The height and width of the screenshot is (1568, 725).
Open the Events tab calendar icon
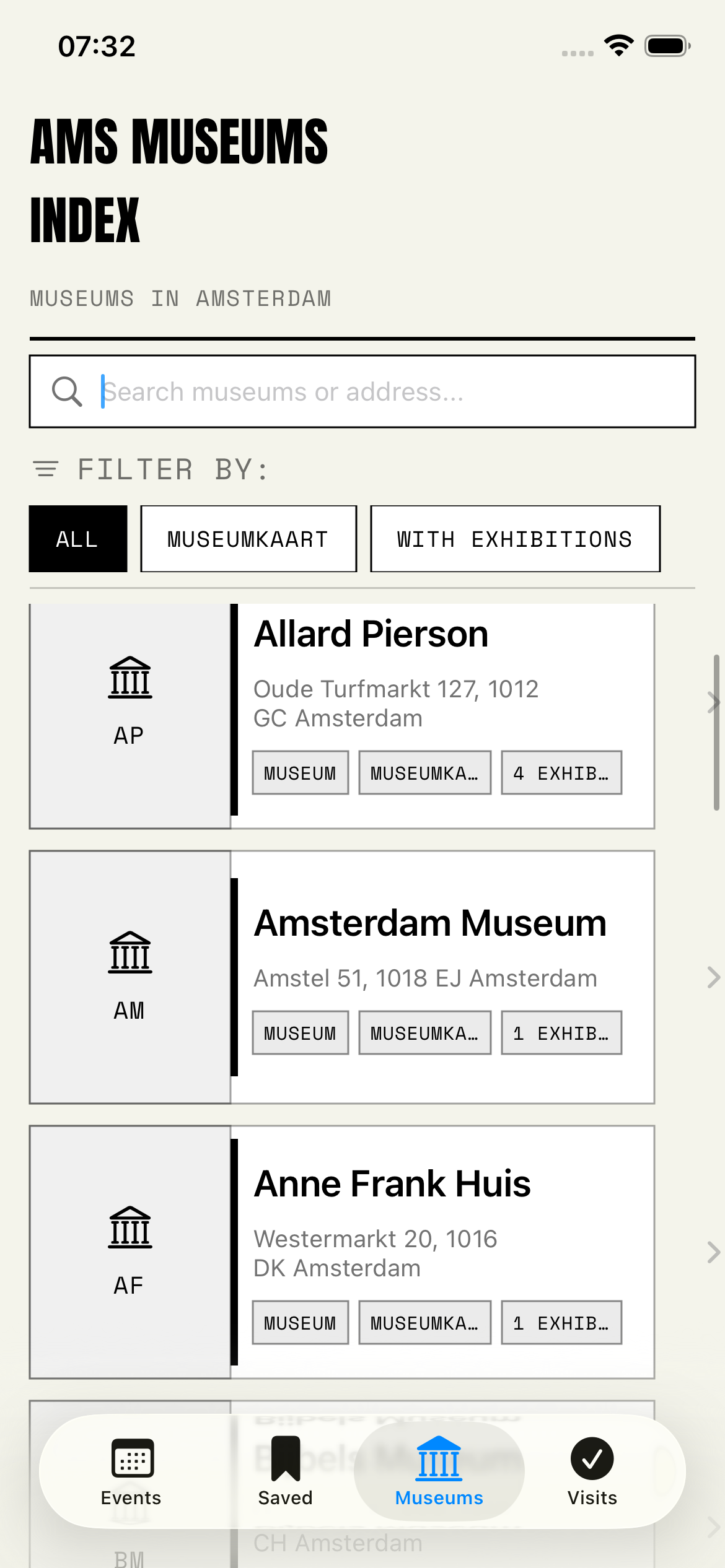click(x=132, y=1458)
